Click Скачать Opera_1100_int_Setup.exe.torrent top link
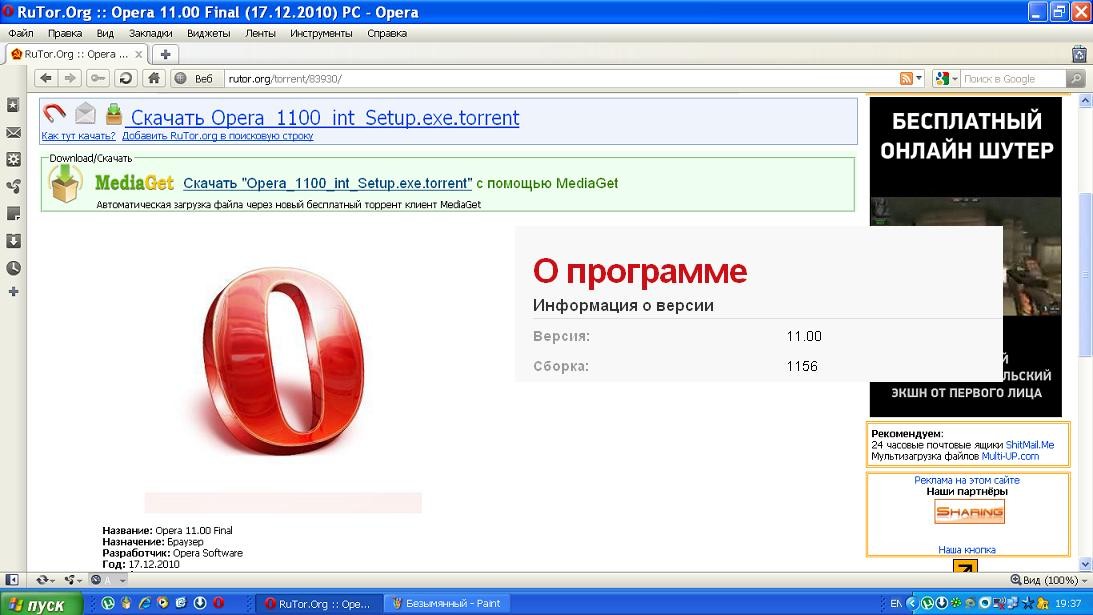 325,118
